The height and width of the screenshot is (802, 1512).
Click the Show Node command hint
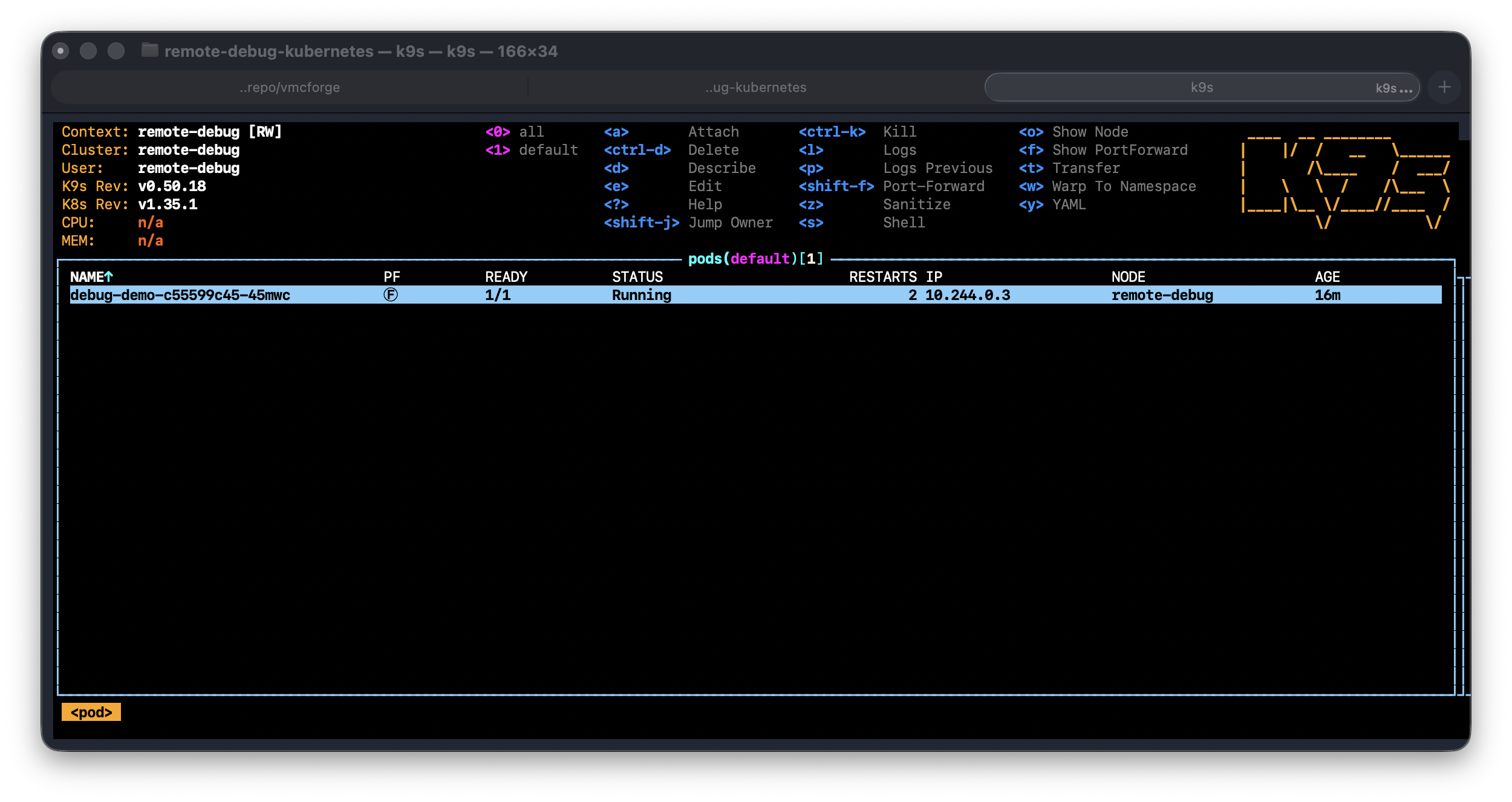[1090, 132]
